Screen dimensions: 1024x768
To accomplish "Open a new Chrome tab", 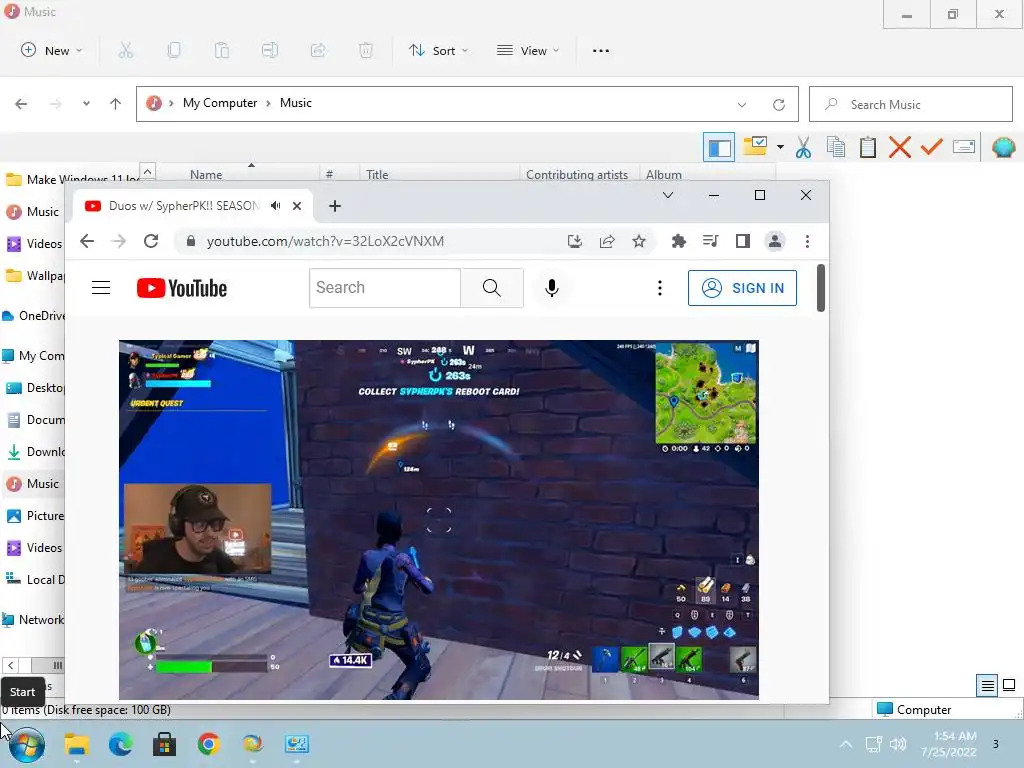I will [335, 206].
